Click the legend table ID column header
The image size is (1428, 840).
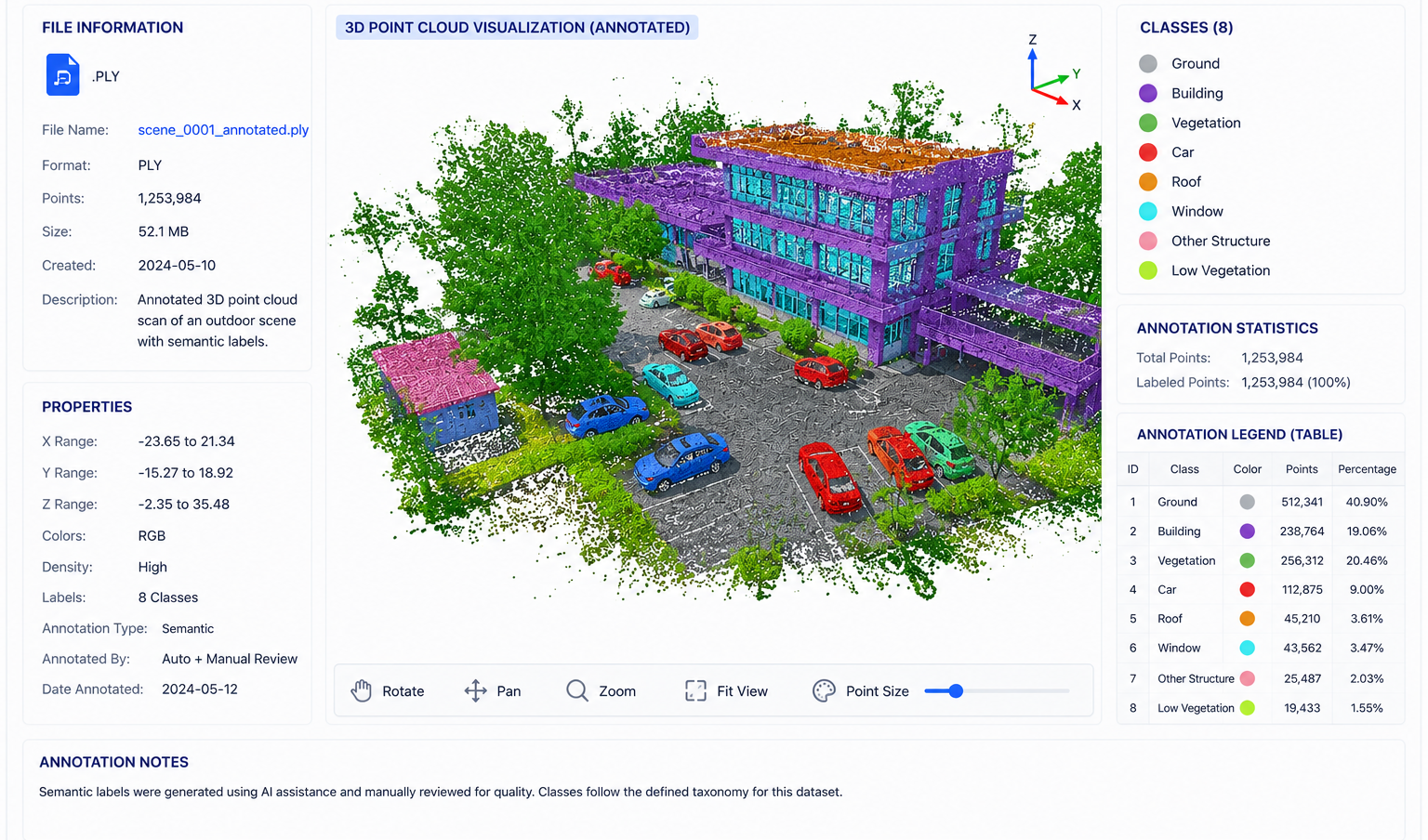point(1132,469)
